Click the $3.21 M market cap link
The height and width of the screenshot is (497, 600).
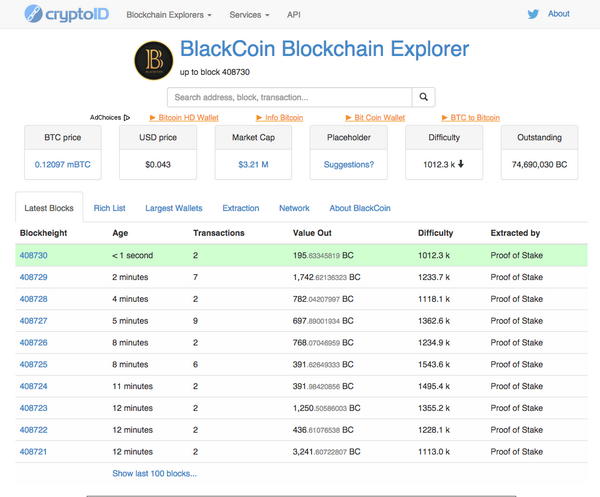[253, 165]
